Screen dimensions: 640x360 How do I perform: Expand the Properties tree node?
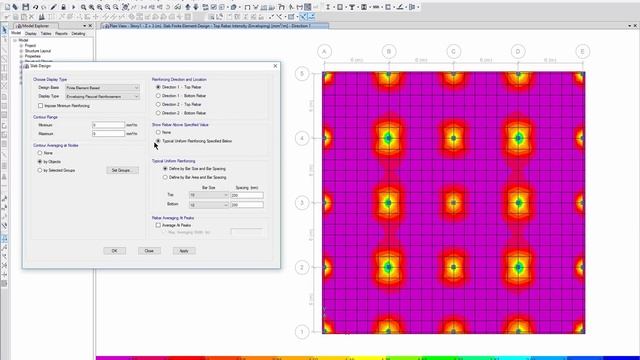point(21,56)
